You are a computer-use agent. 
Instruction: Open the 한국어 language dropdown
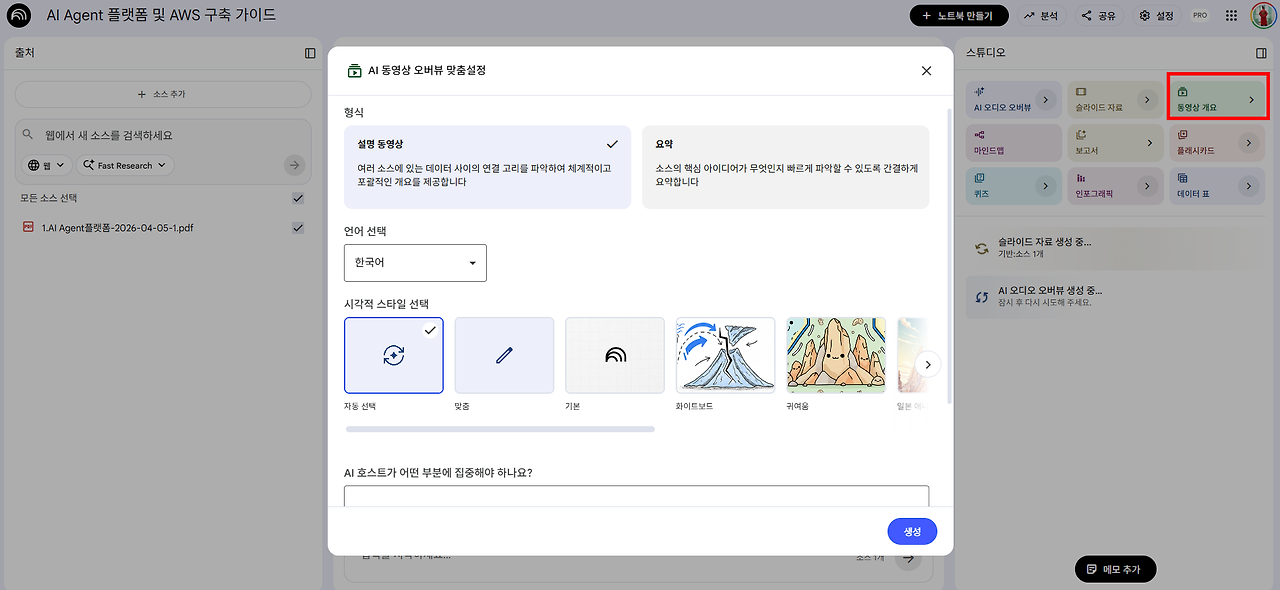pyautogui.click(x=415, y=262)
